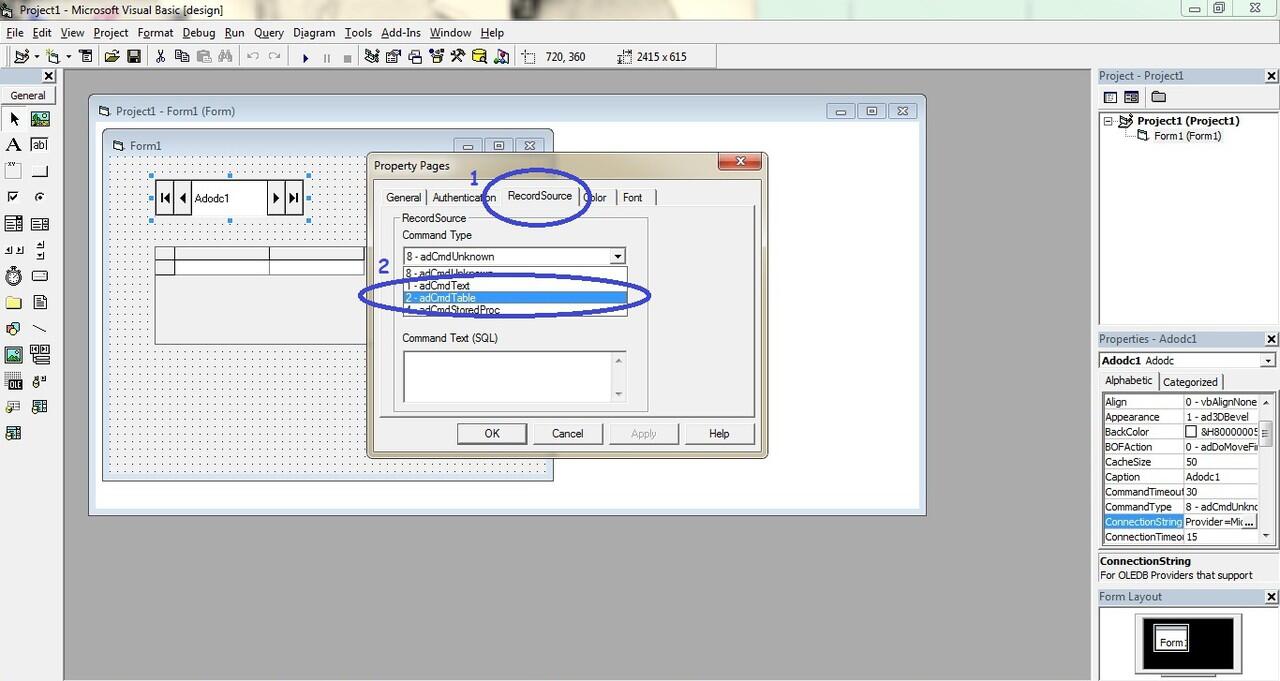The width and height of the screenshot is (1280, 681).
Task: Open the Command Type dropdown arrow
Action: (618, 257)
